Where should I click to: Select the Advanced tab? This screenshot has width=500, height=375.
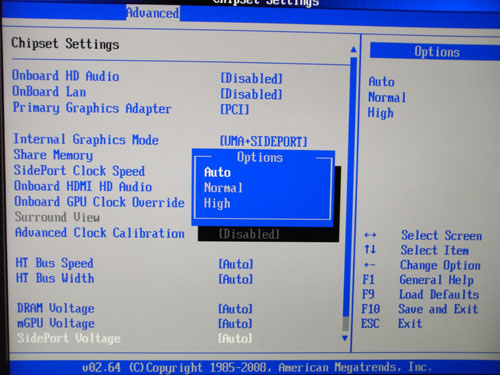(153, 13)
